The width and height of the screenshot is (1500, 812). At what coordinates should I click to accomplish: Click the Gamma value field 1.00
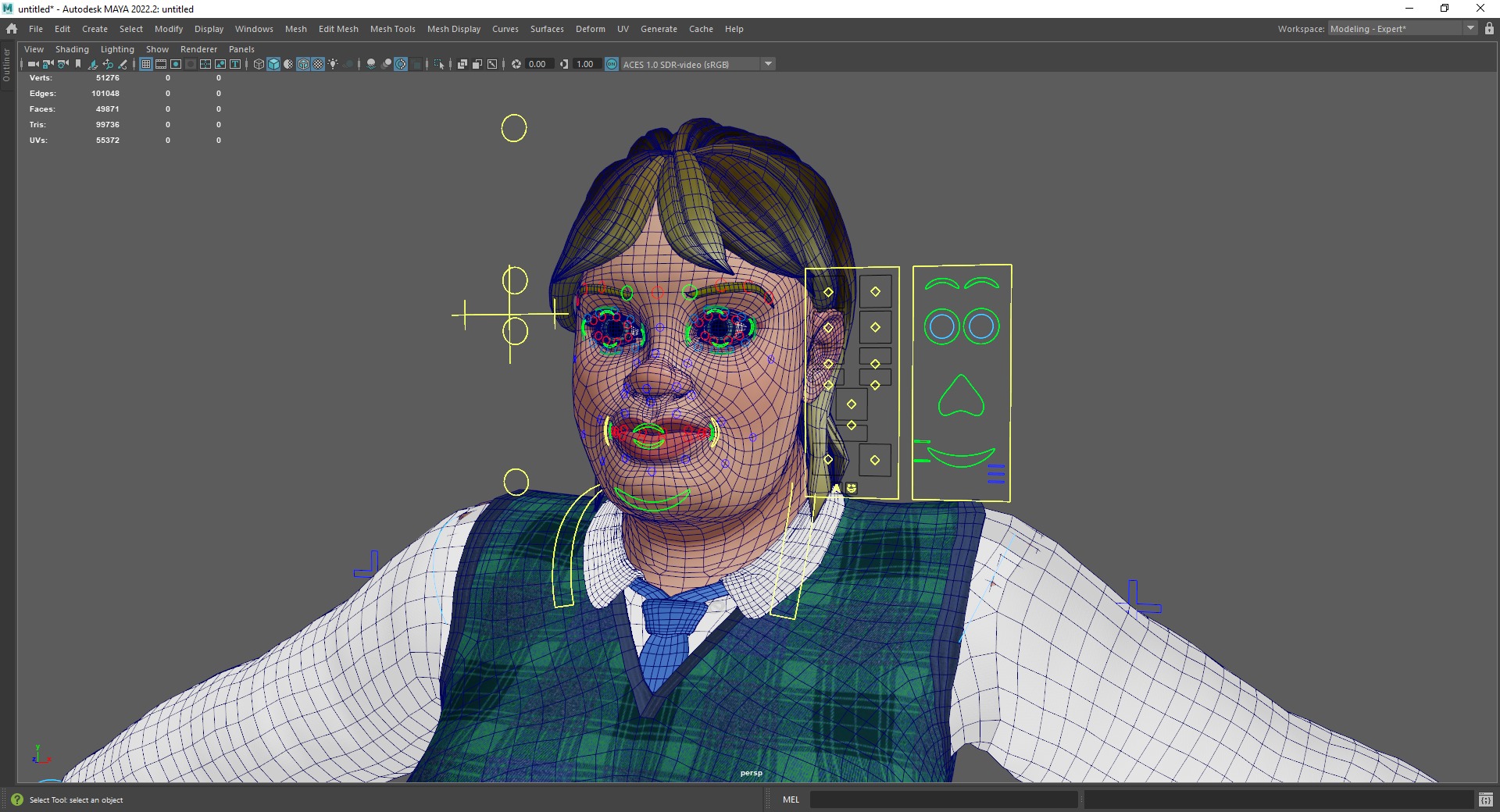(x=587, y=64)
